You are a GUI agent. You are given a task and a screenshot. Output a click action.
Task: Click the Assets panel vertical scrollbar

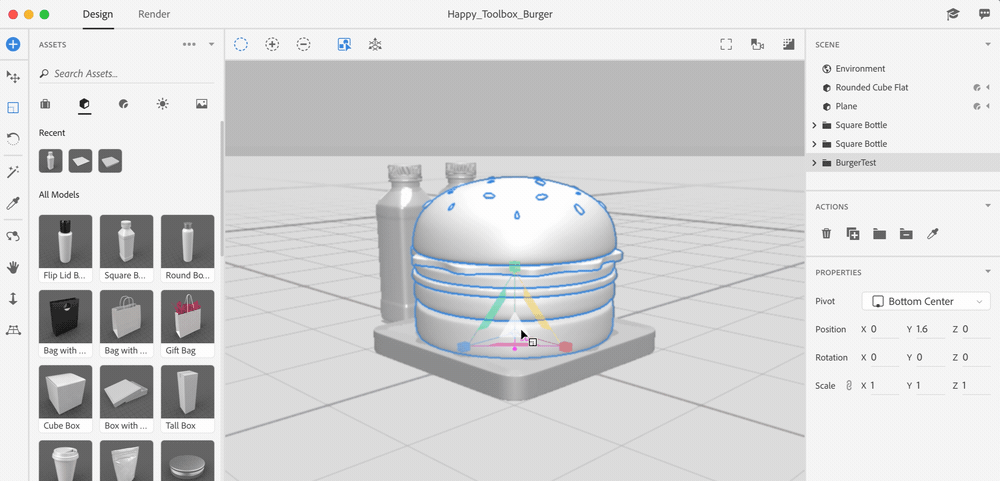pos(221,188)
